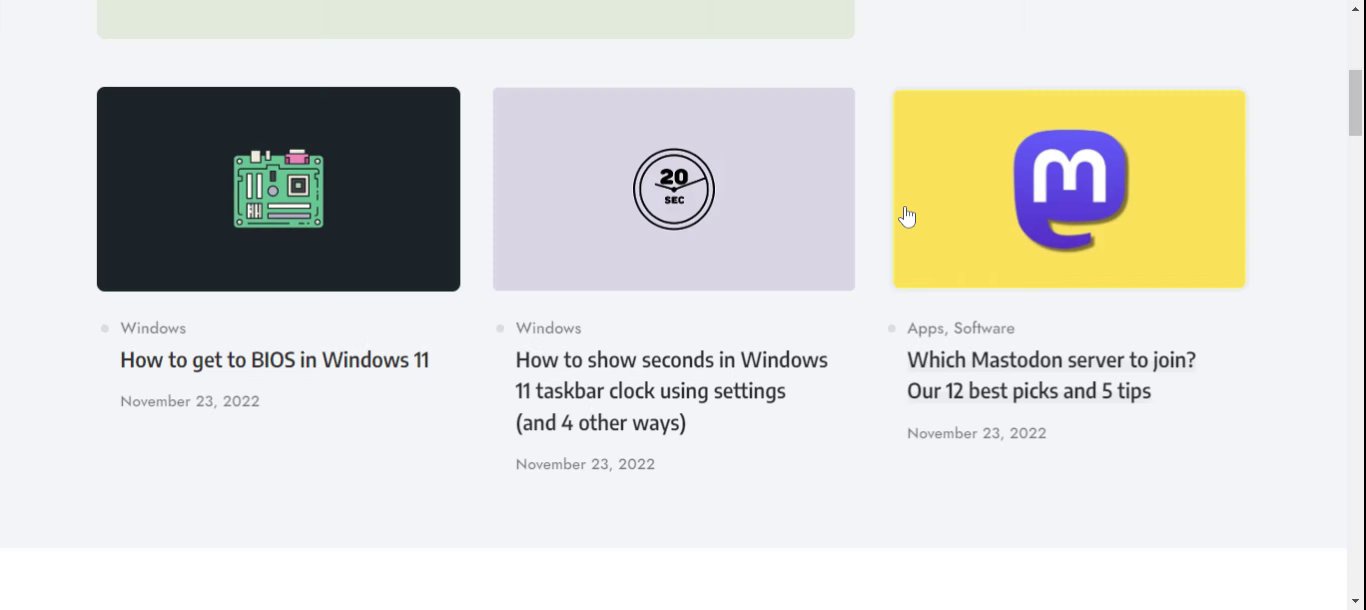Open the Software category link
Image resolution: width=1366 pixels, height=610 pixels.
click(x=984, y=328)
